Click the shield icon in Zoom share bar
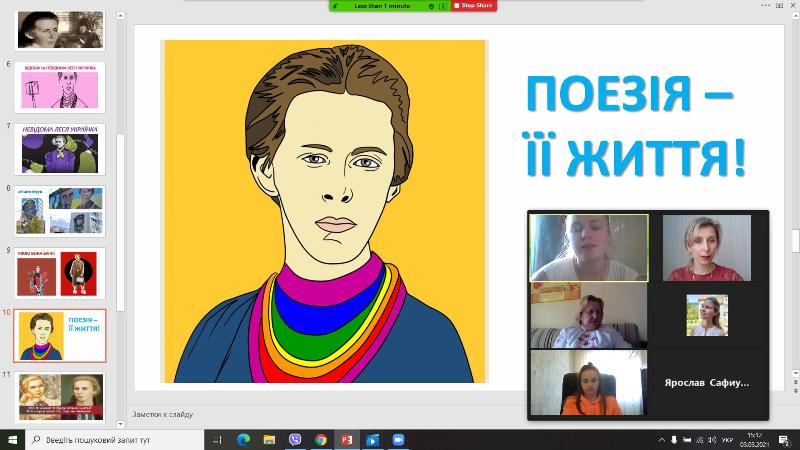The image size is (800, 450). point(431,6)
